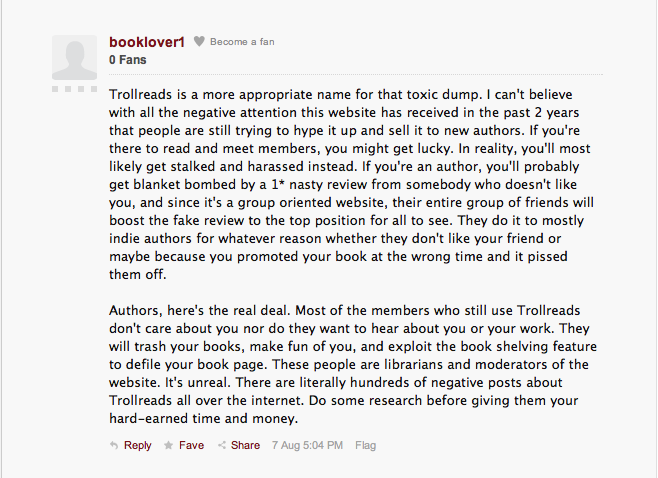The image size is (658, 478).
Task: Select the second gray square under the avatar
Action: pyautogui.click(x=68, y=89)
